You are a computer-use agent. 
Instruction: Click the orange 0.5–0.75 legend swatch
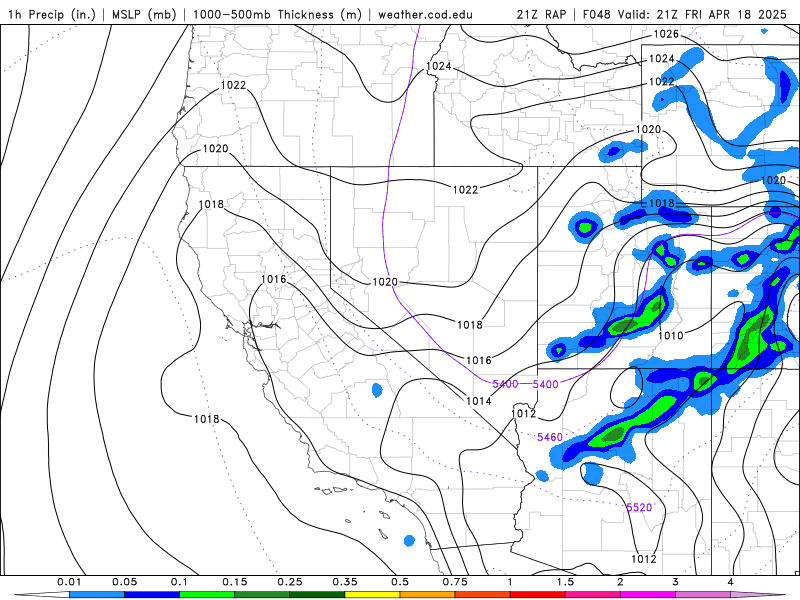coord(428,595)
